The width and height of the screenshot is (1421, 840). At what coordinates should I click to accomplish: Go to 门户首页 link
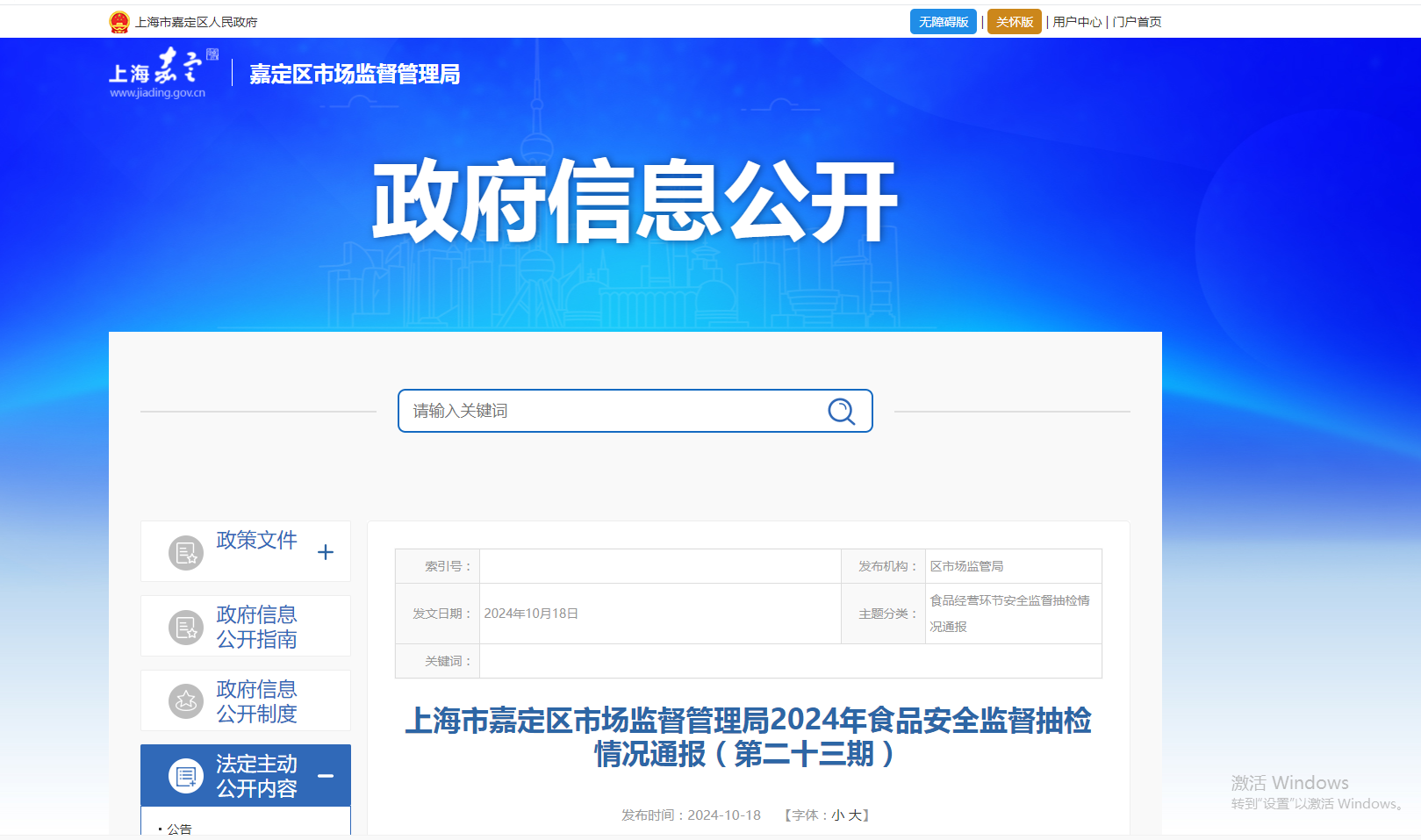(x=1138, y=22)
